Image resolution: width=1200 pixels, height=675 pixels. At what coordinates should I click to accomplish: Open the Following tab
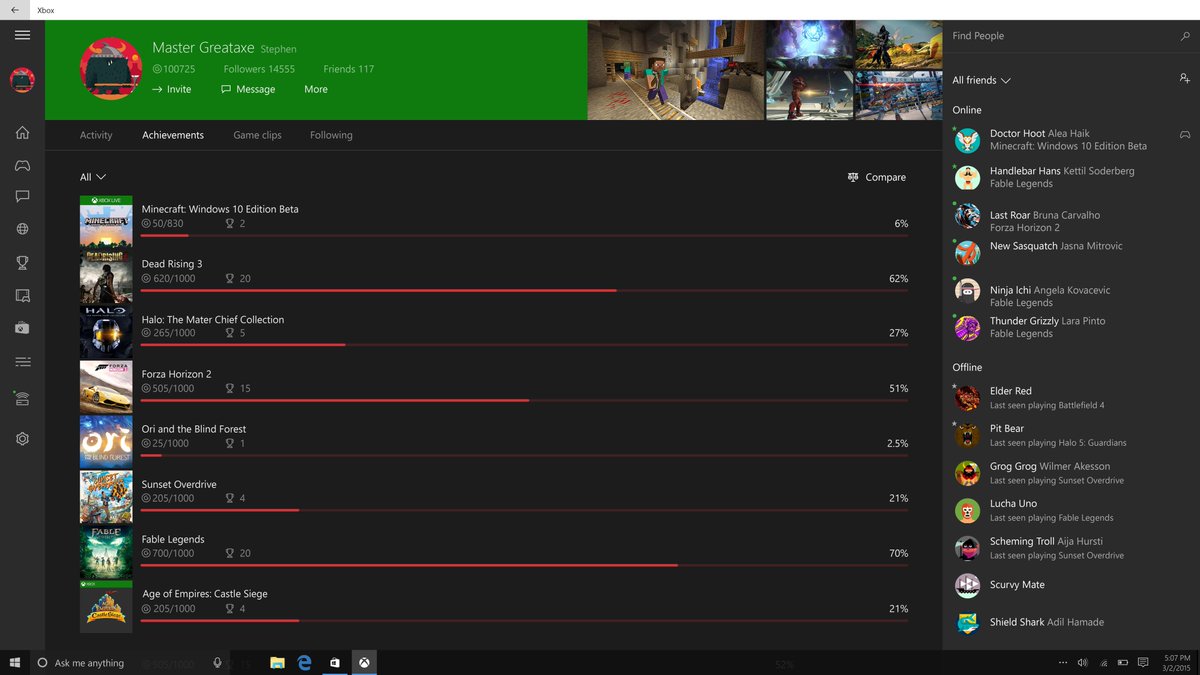331,135
